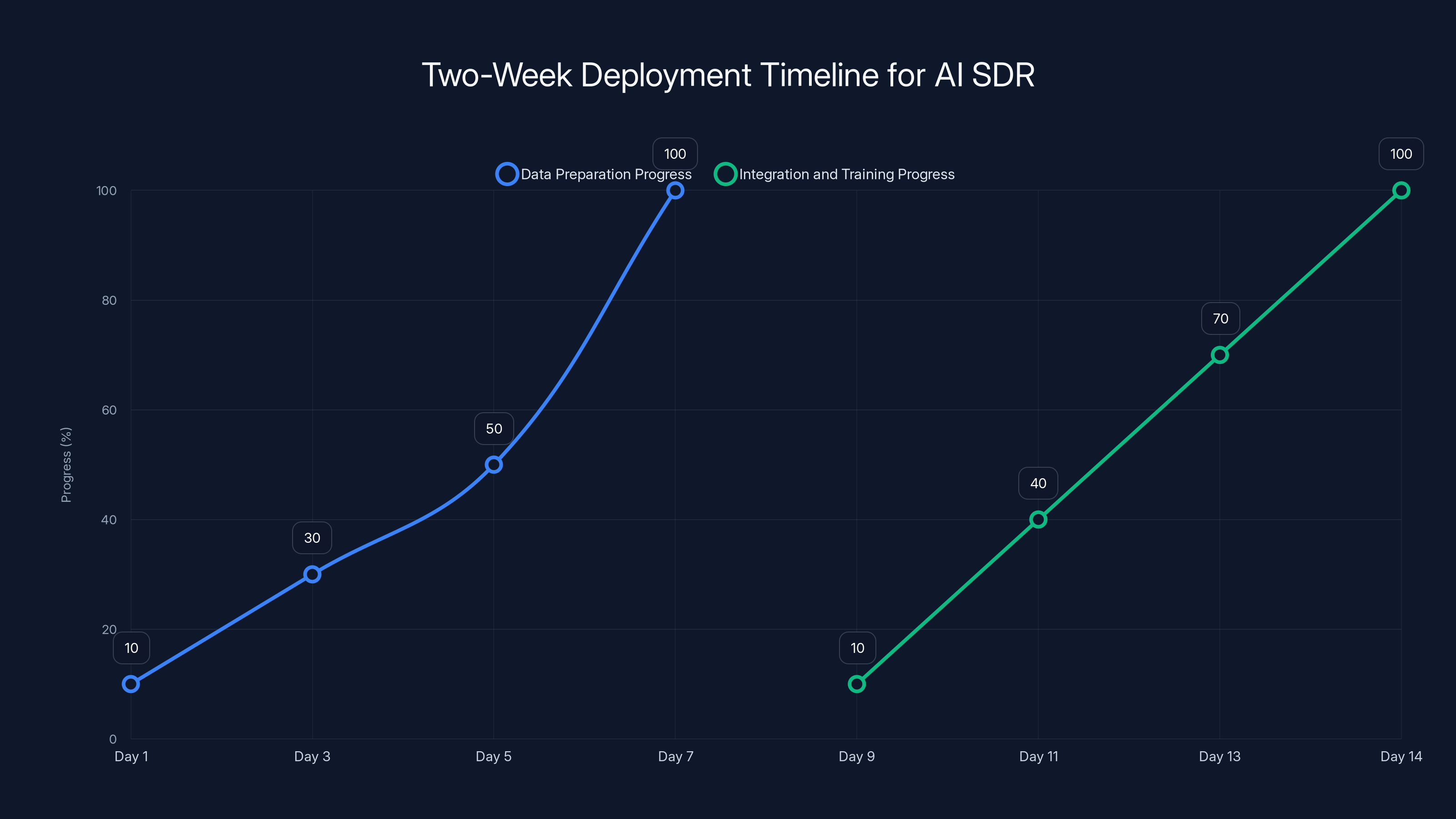Select the green Day 13 data point
Image resolution: width=1456 pixels, height=819 pixels.
(x=1220, y=355)
